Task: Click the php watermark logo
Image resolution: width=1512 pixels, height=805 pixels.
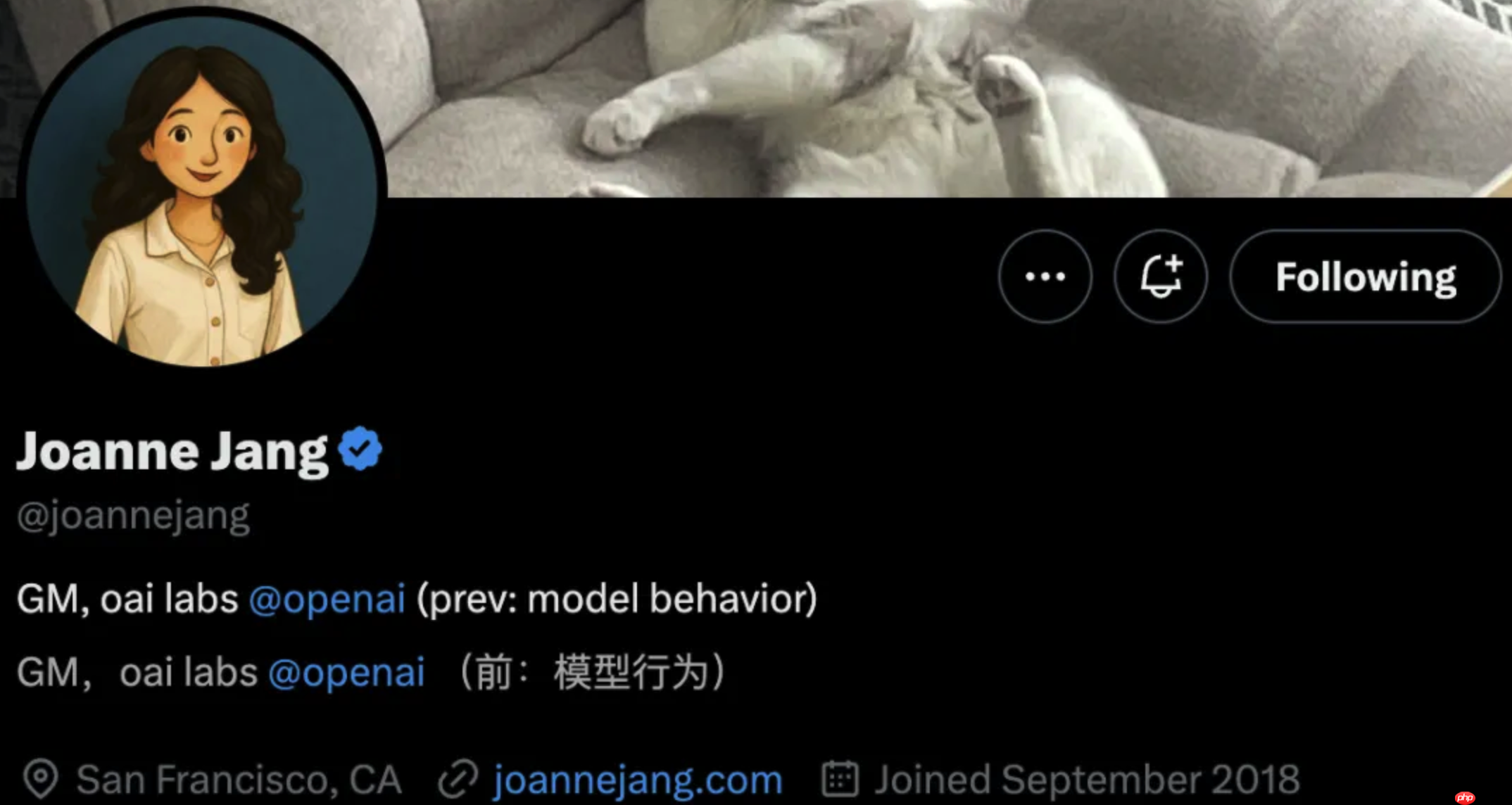Action: coord(1465,797)
